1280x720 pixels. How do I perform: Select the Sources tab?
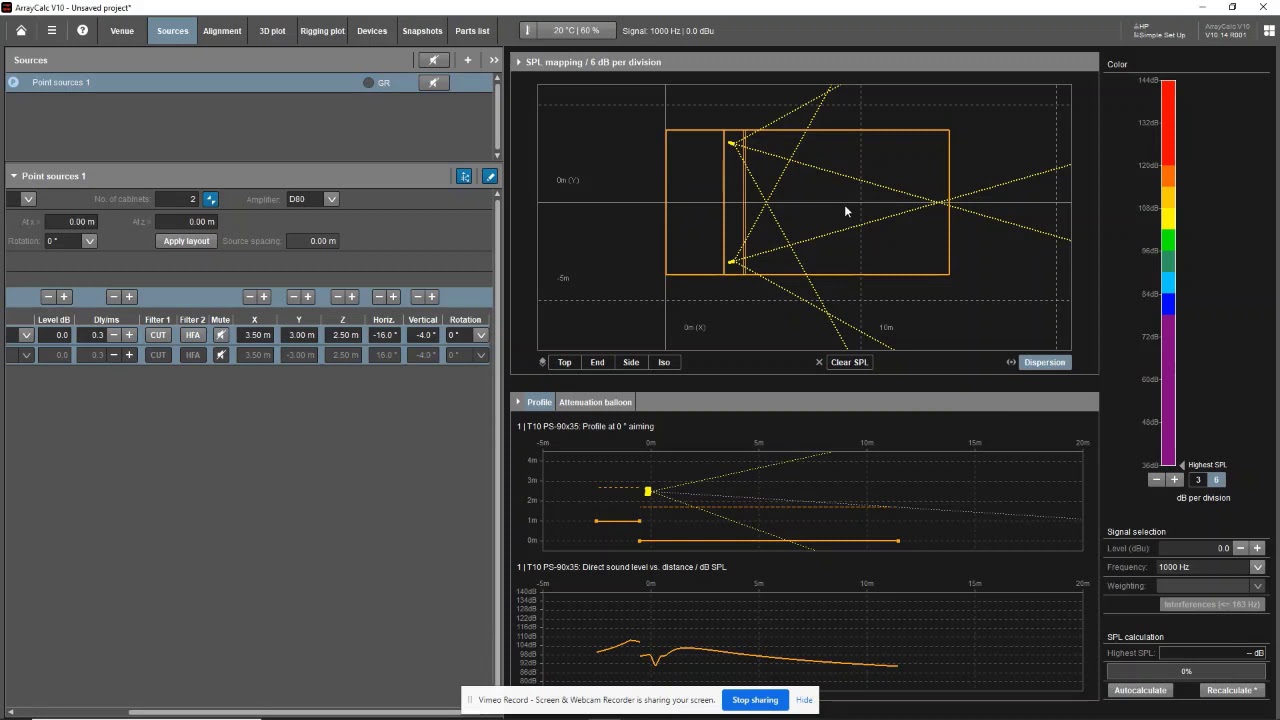(172, 31)
